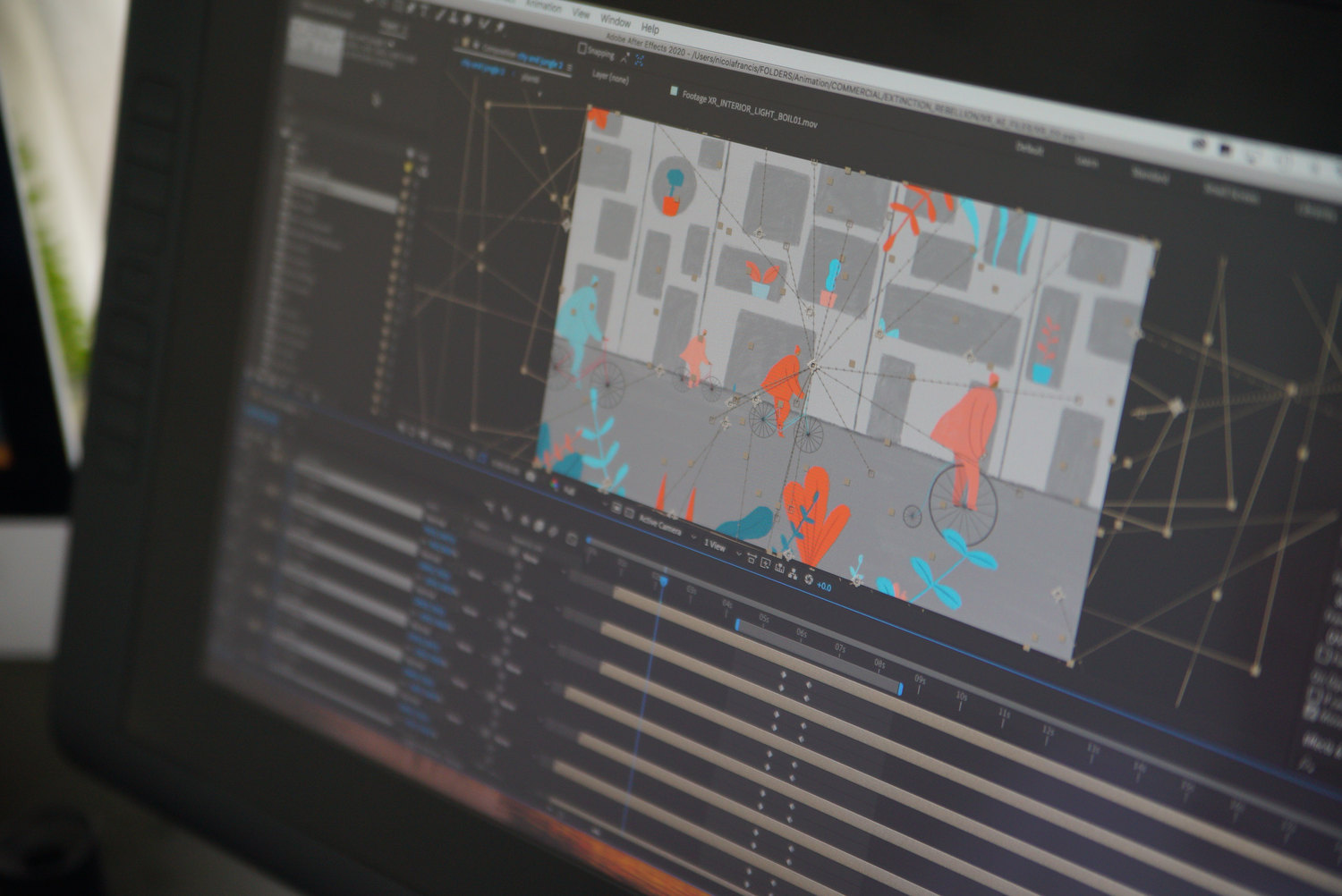This screenshot has height=896, width=1342.
Task: Switch to the Learn workspace
Action: click(1087, 162)
